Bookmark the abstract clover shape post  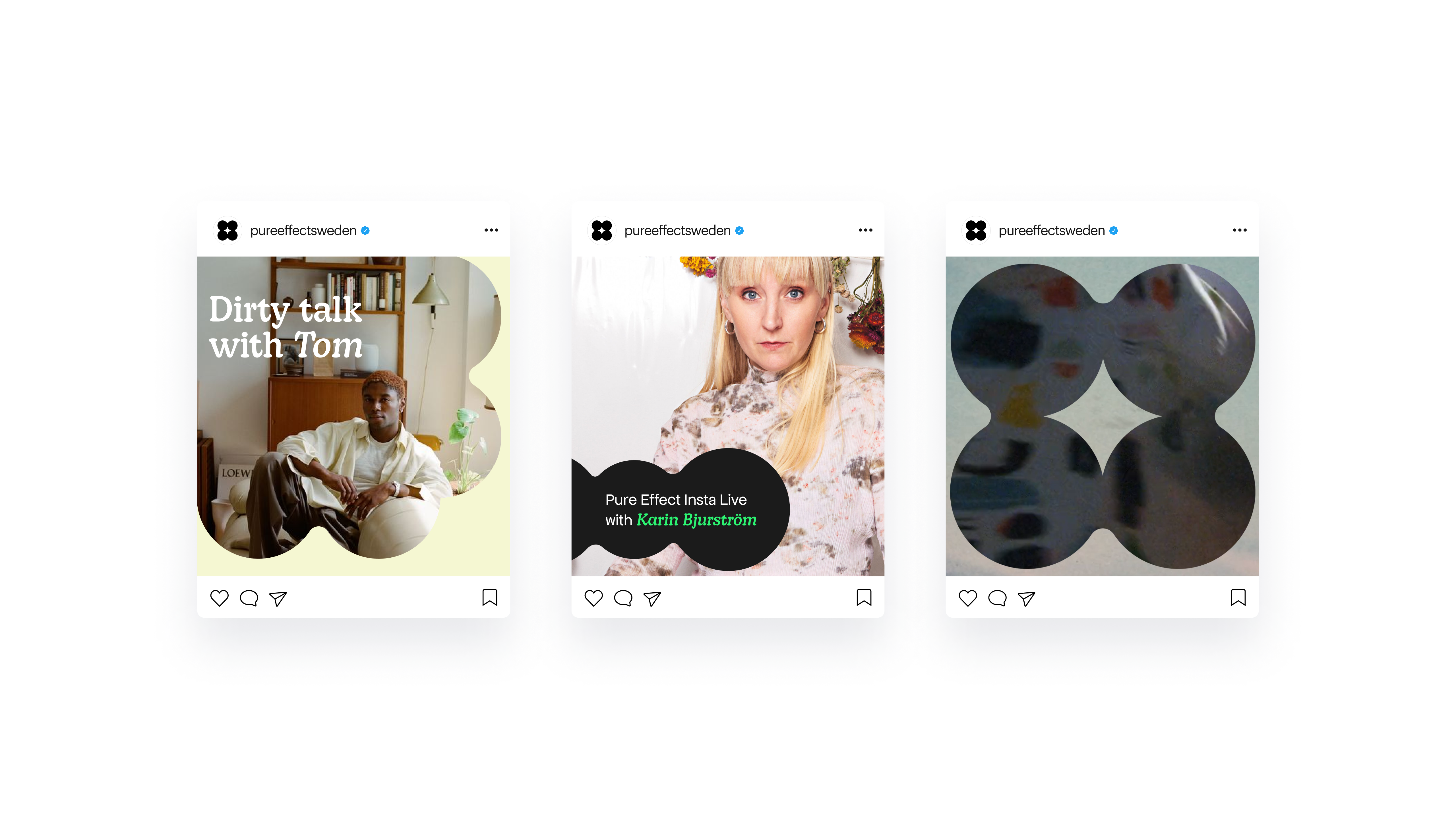(x=1238, y=597)
